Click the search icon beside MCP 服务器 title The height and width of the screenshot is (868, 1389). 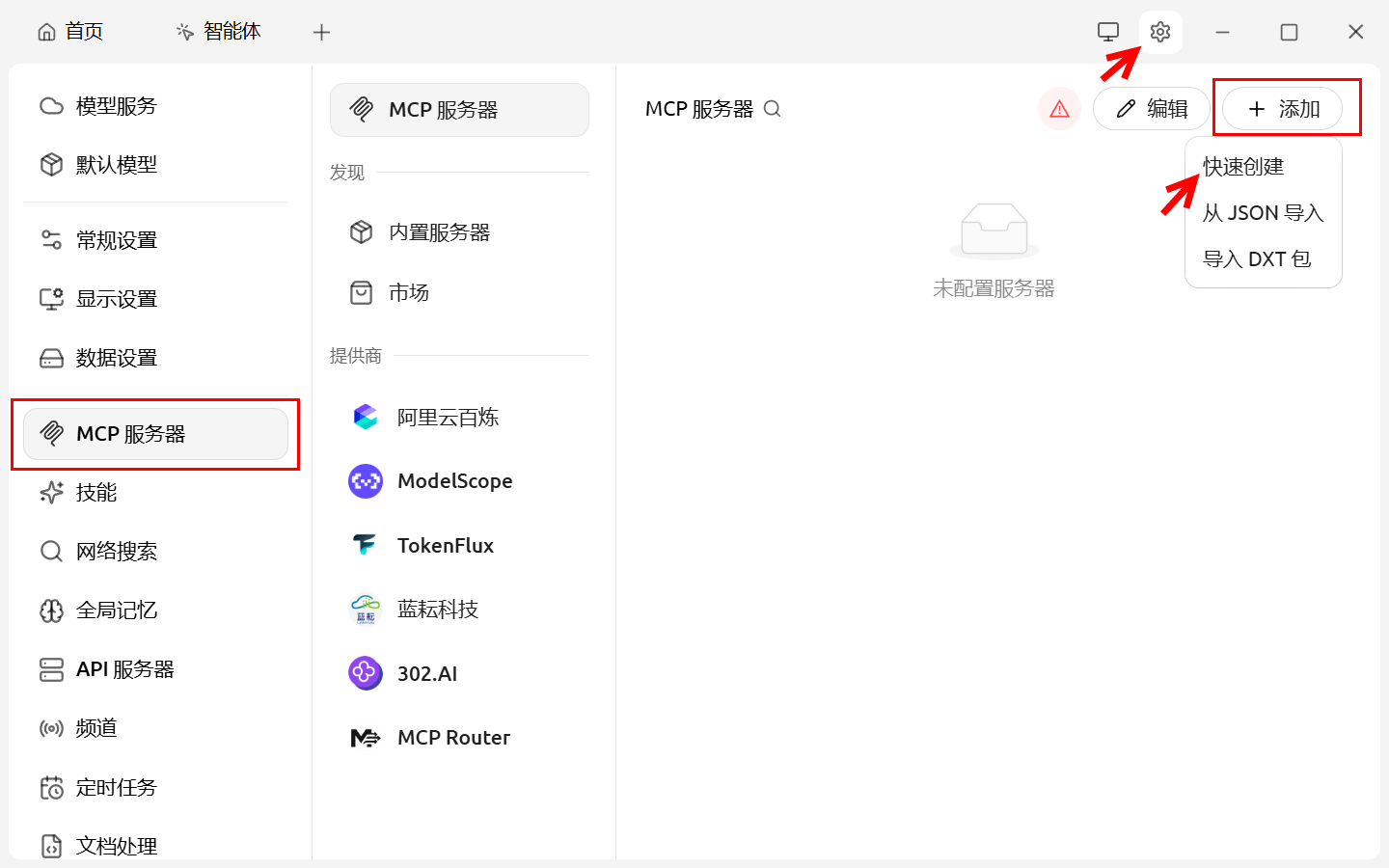click(x=772, y=109)
